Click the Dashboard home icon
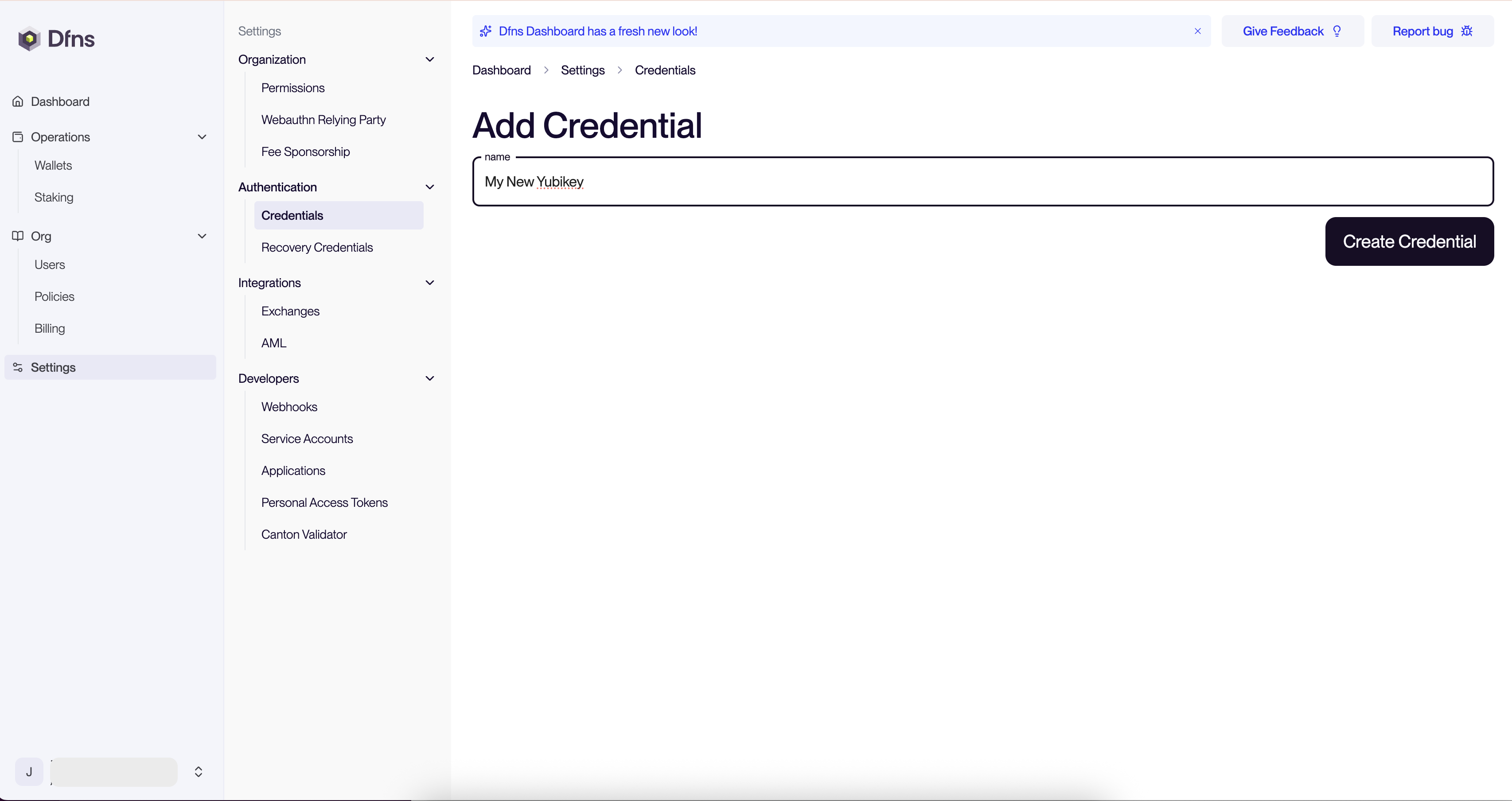1512x801 pixels. [18, 101]
